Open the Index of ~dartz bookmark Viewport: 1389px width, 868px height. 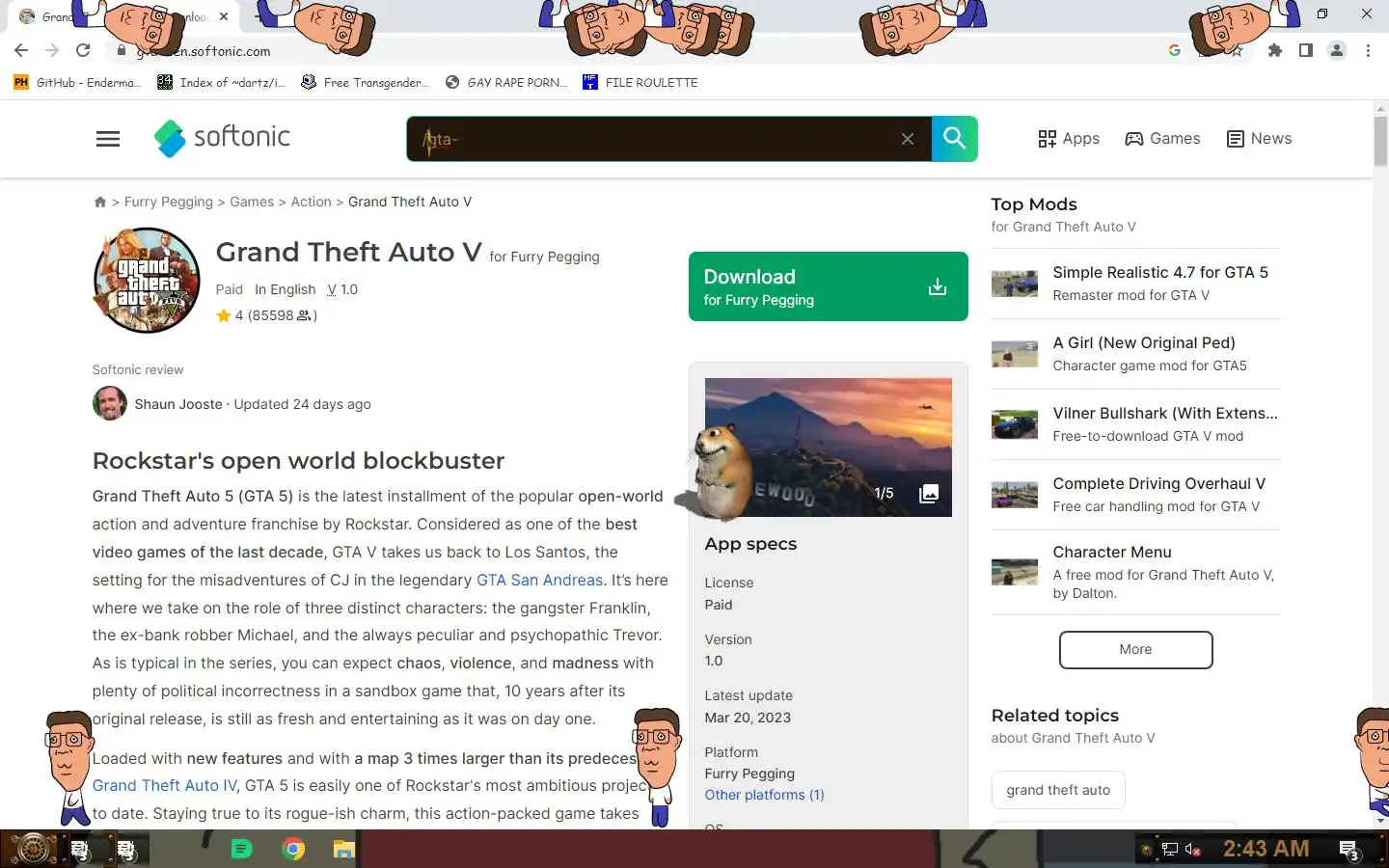coord(221,83)
